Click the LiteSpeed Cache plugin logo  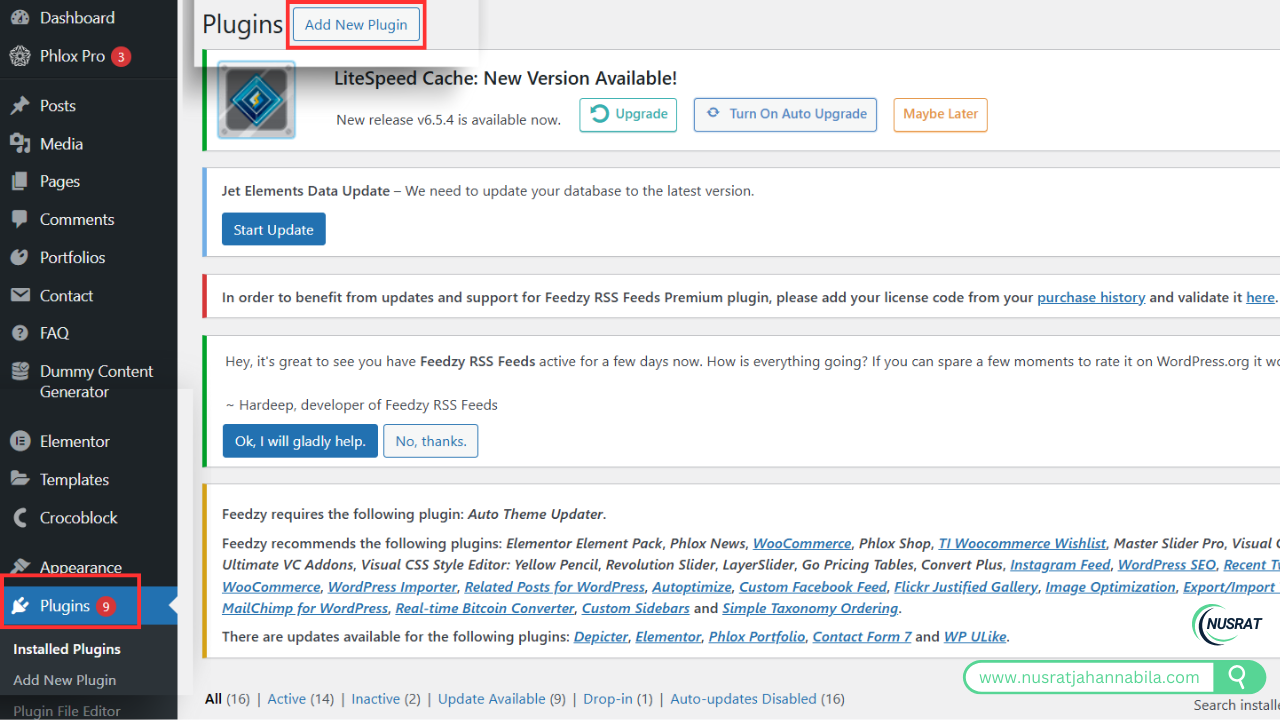(x=257, y=100)
